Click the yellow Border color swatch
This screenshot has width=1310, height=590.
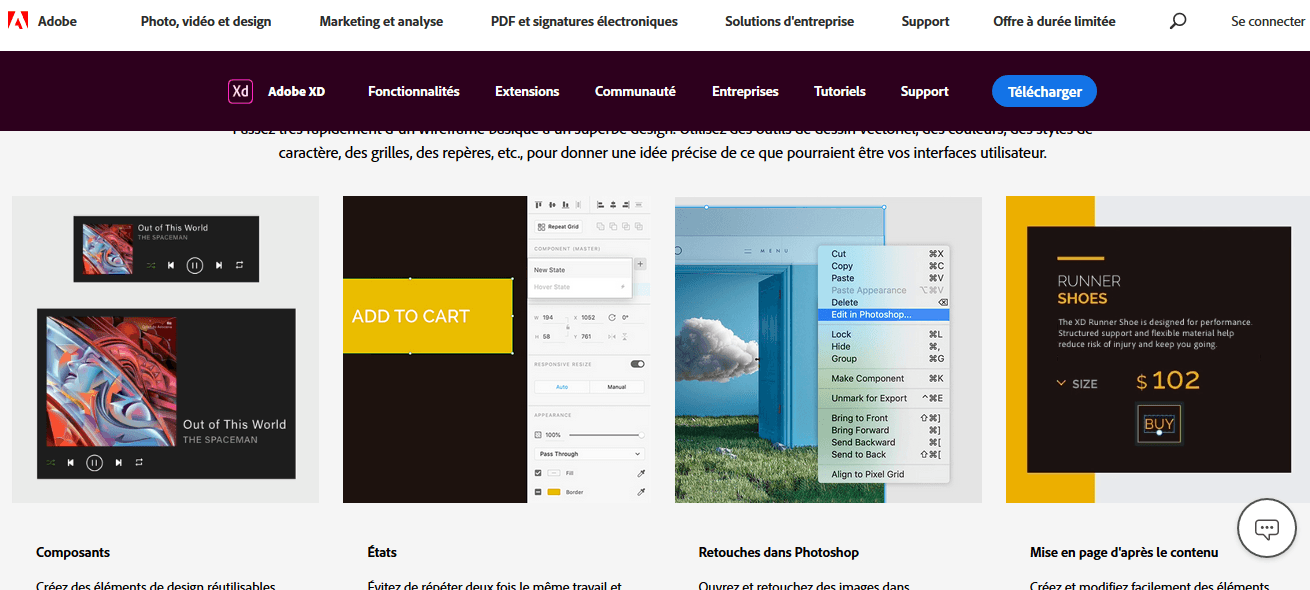coord(553,492)
